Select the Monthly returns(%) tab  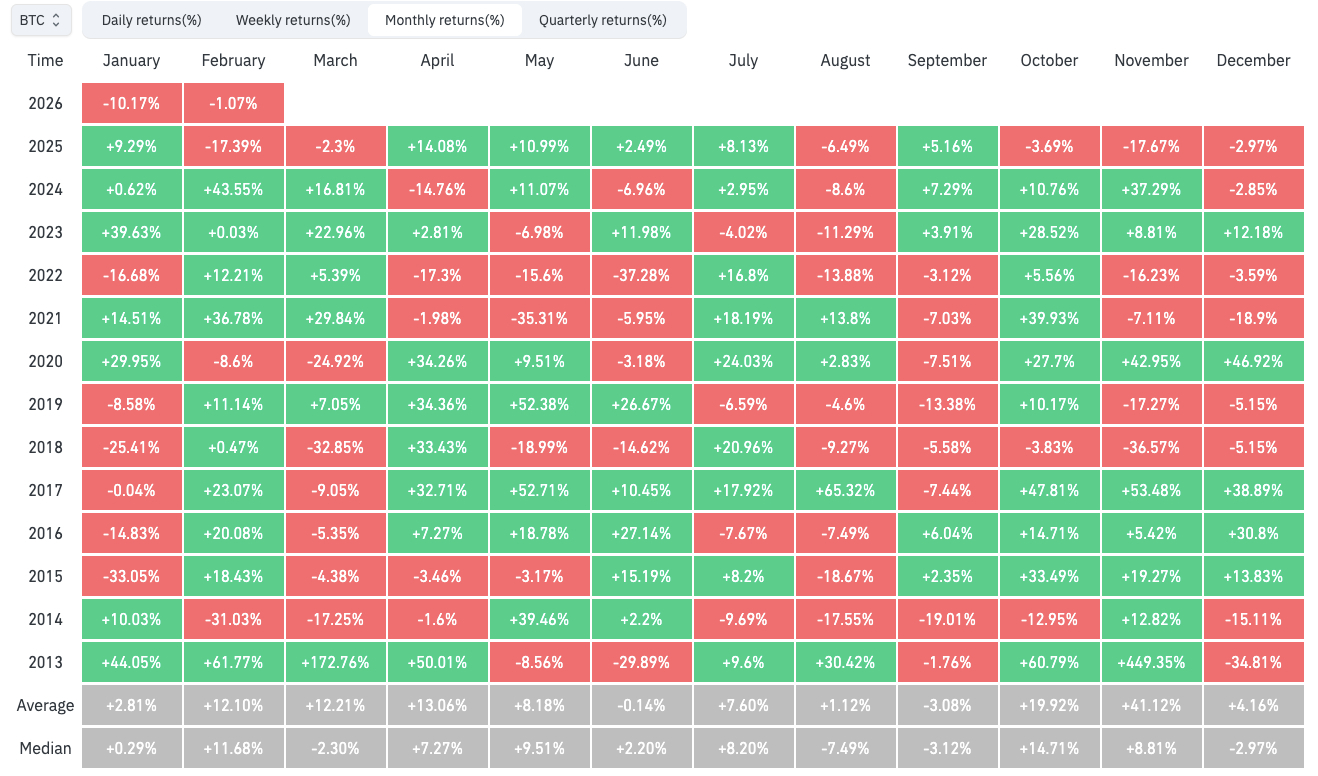pyautogui.click(x=445, y=20)
